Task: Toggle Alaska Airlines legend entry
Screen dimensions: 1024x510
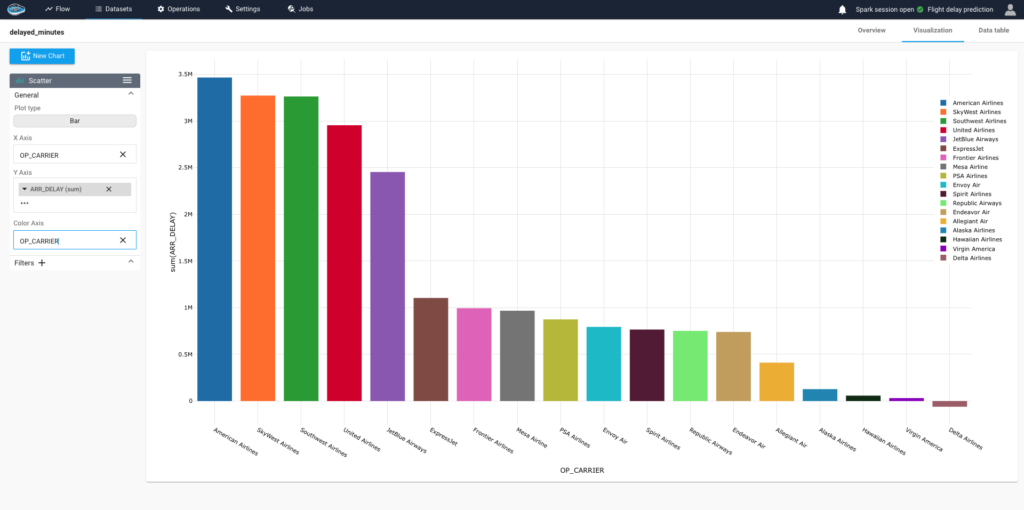Action: click(968, 231)
